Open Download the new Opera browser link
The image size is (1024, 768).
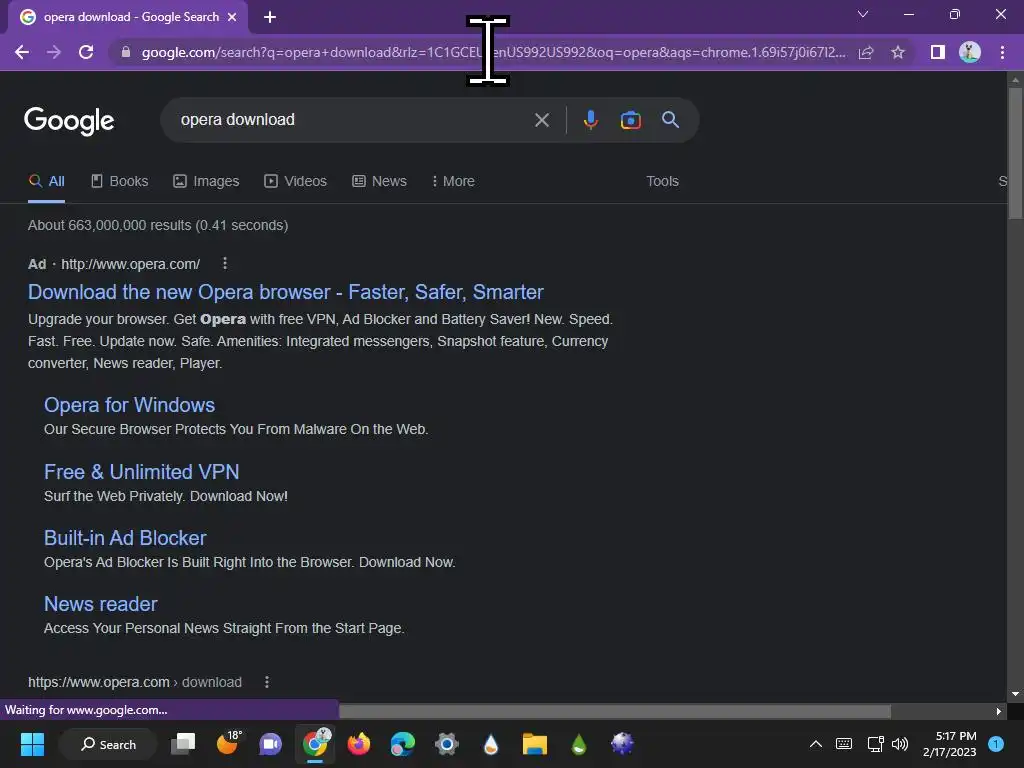pos(285,292)
